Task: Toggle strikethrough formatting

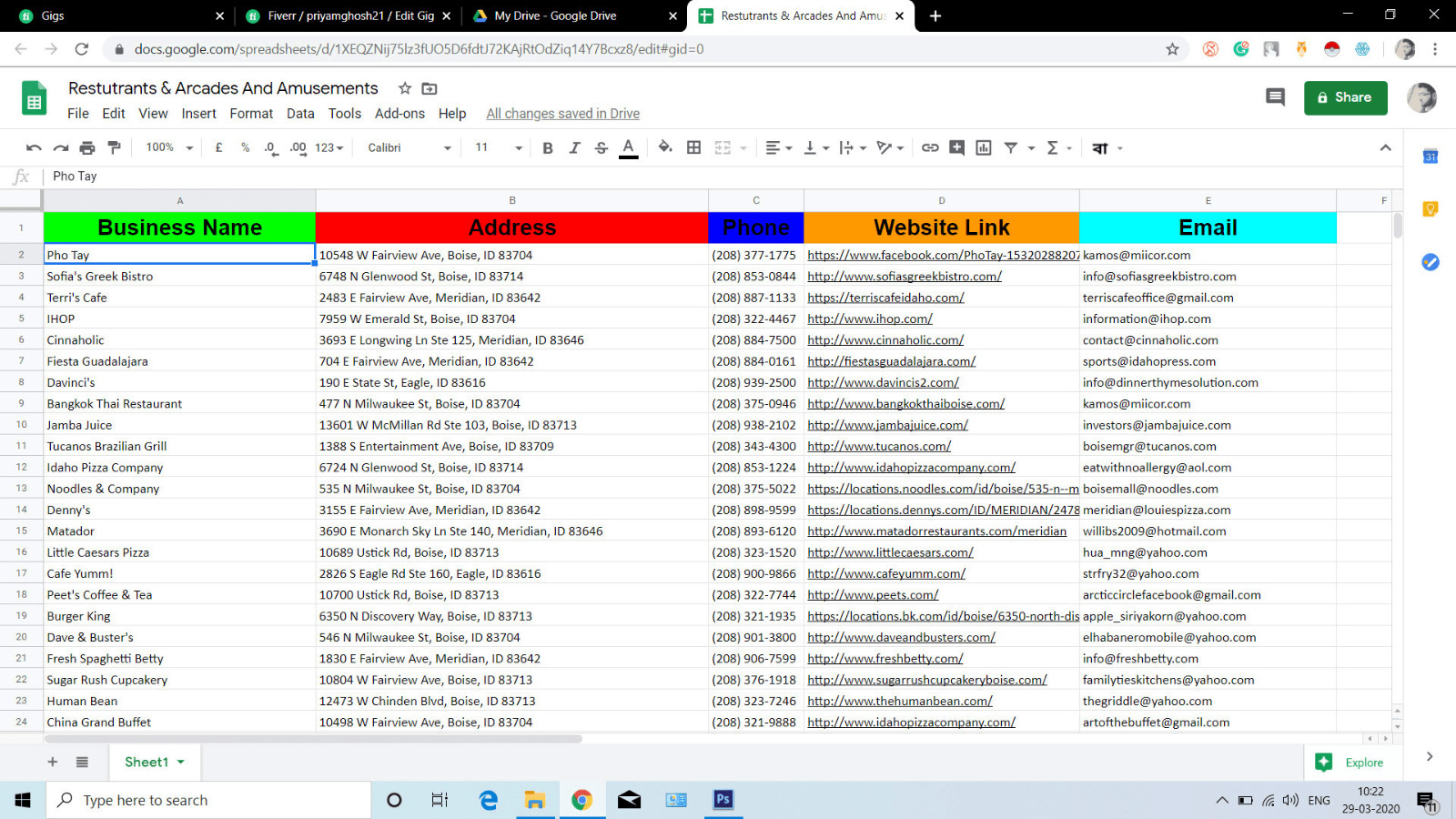Action: coord(601,147)
